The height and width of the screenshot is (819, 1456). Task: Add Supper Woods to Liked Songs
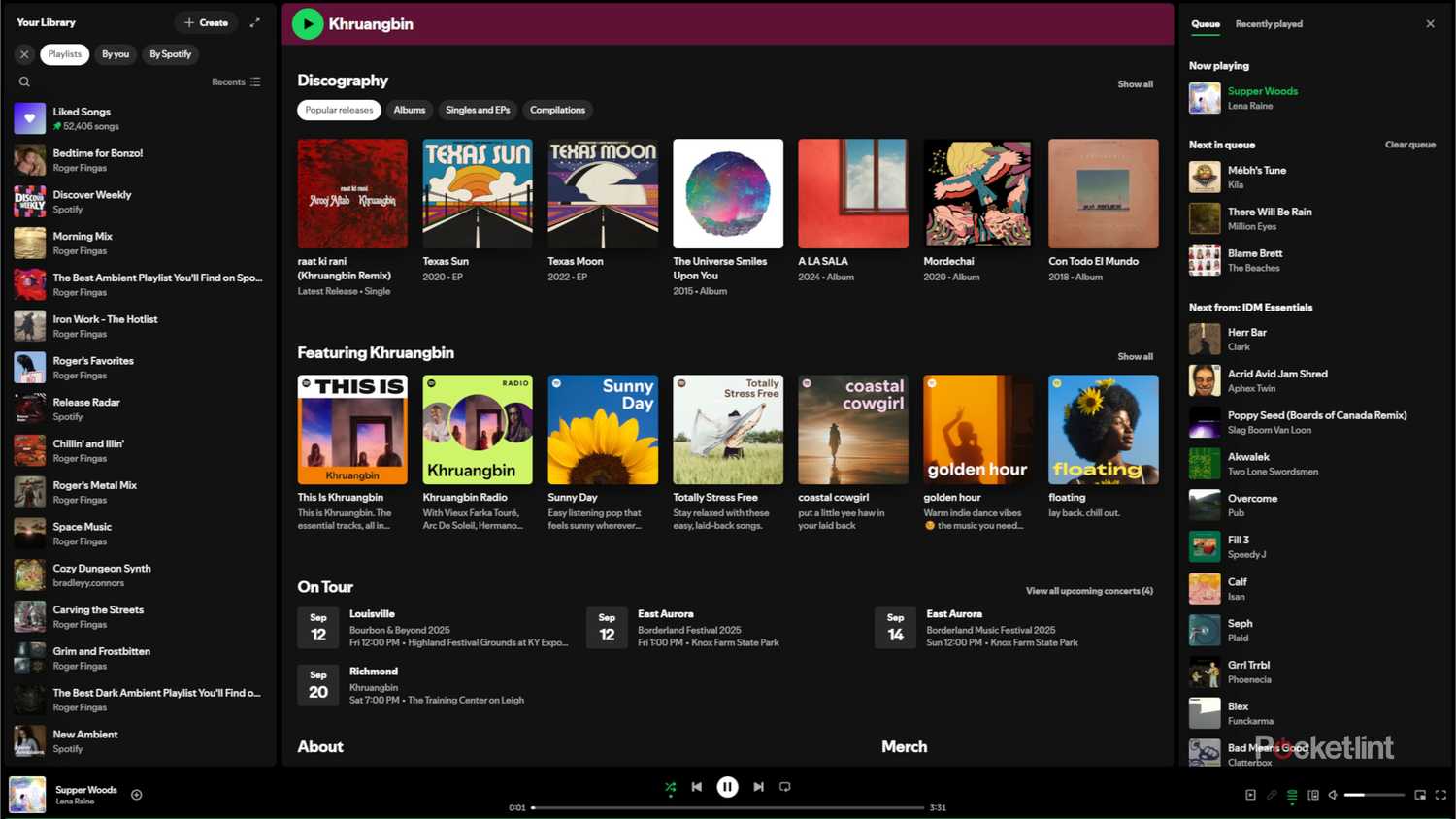137,795
